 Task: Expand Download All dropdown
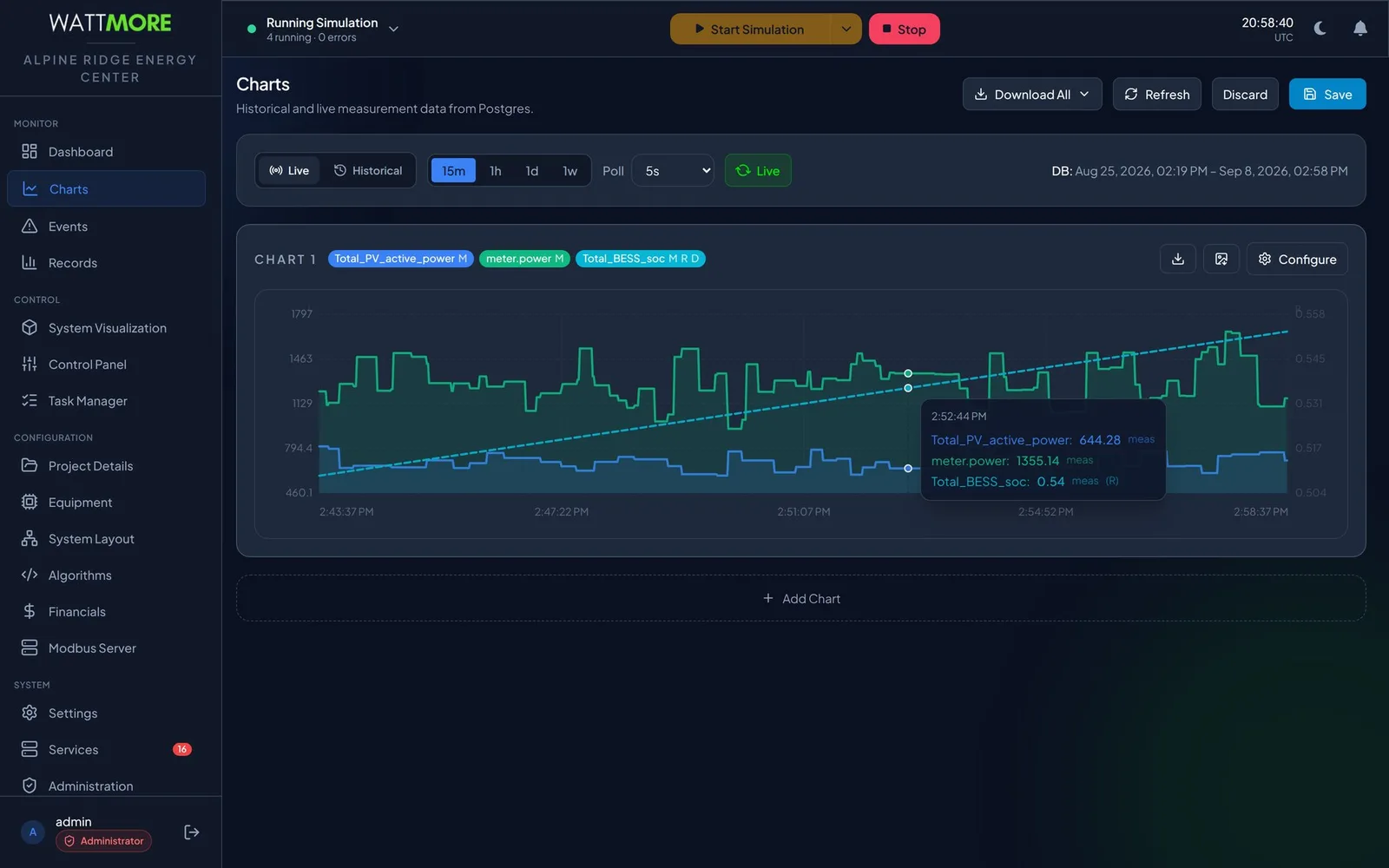[x=1032, y=95]
